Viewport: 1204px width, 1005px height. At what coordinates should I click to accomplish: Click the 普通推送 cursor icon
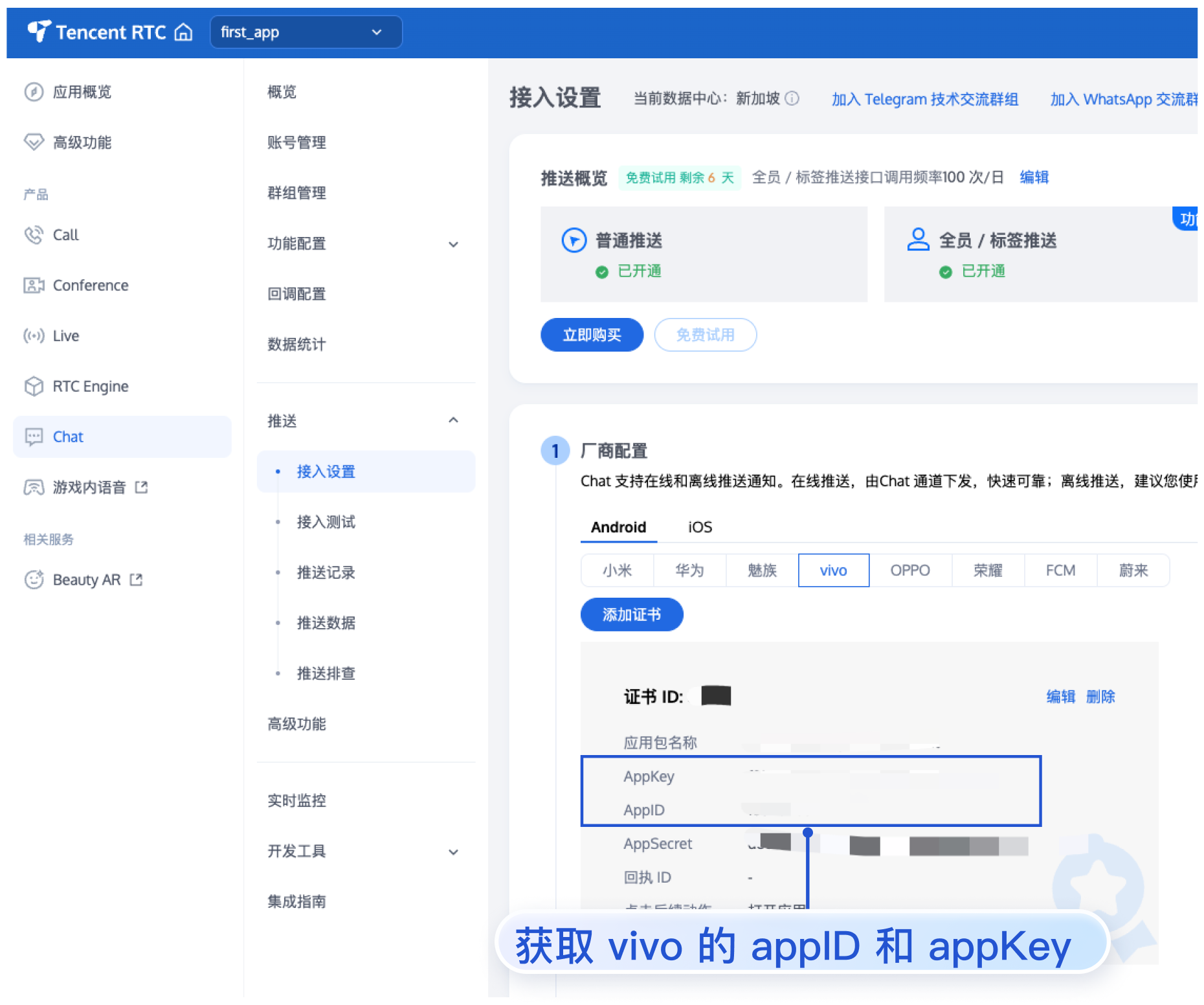pyautogui.click(x=574, y=240)
